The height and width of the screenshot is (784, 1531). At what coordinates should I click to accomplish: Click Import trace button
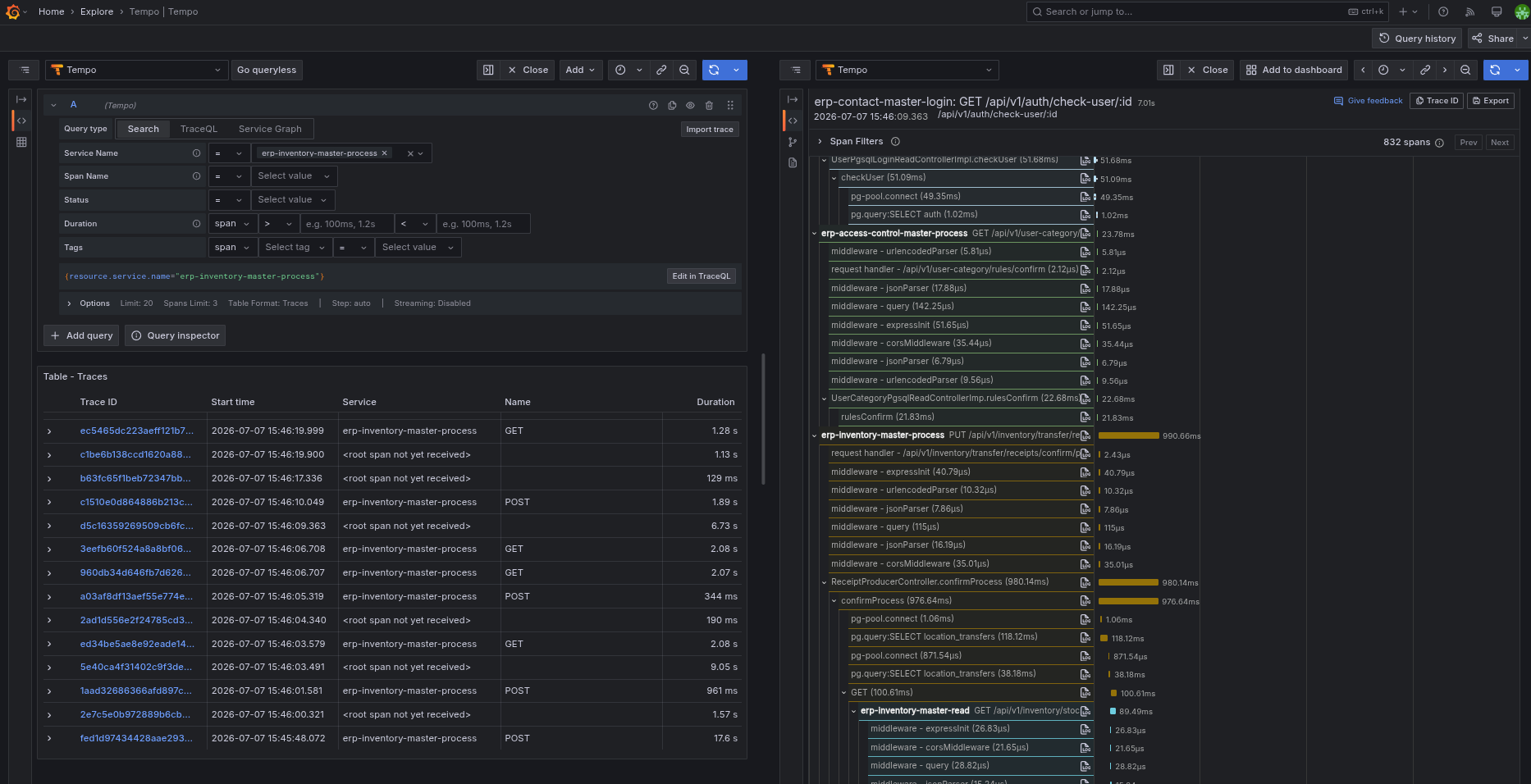click(x=710, y=130)
